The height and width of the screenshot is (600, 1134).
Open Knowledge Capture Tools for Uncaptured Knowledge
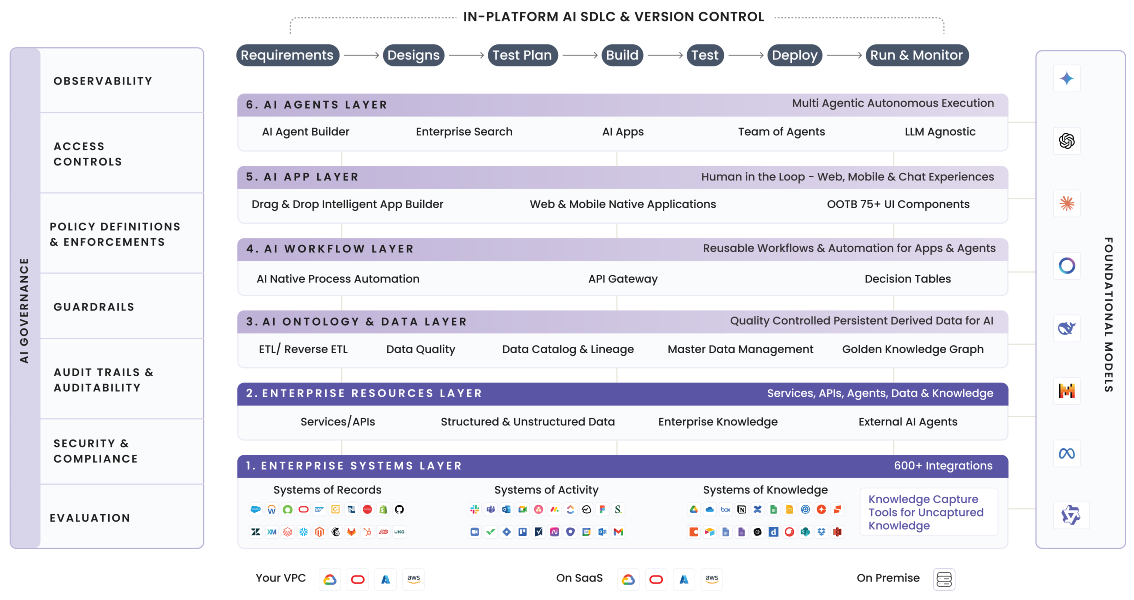point(925,512)
